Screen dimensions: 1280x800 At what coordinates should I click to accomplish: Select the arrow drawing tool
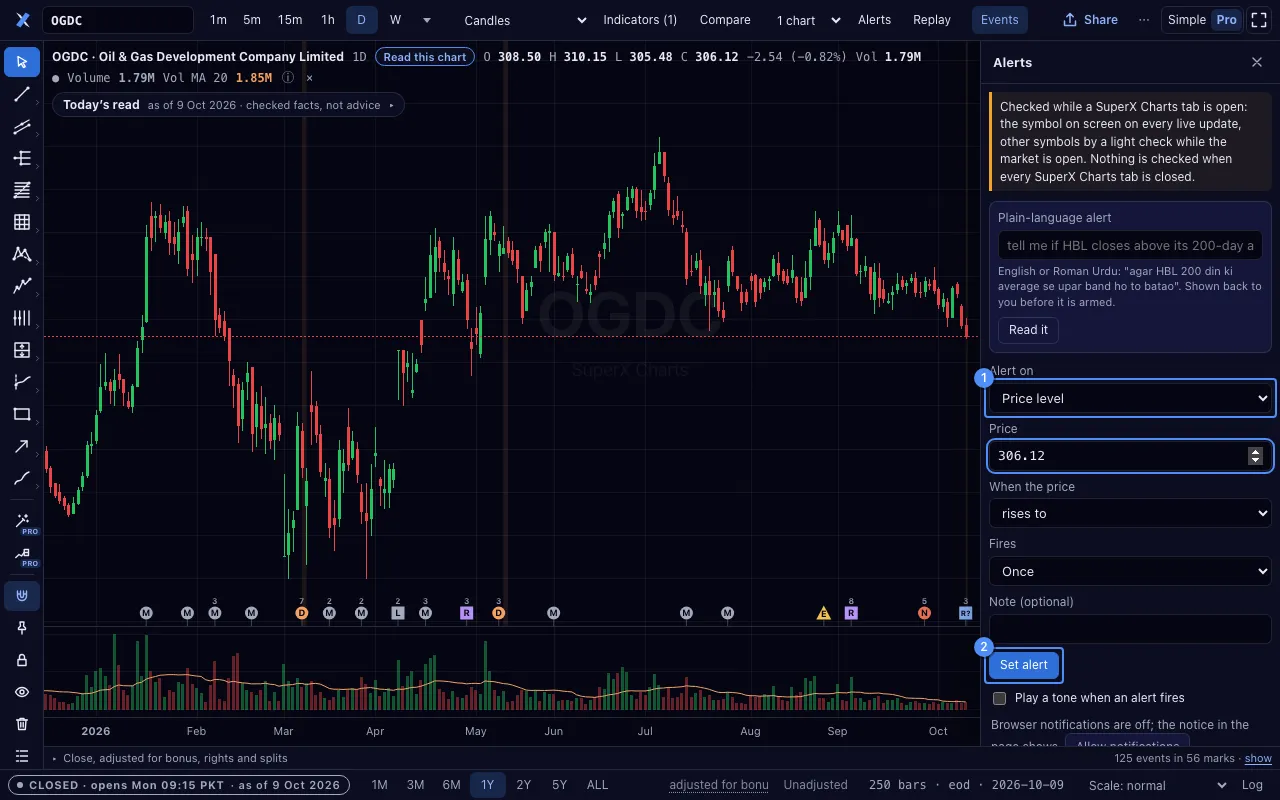[x=22, y=446]
